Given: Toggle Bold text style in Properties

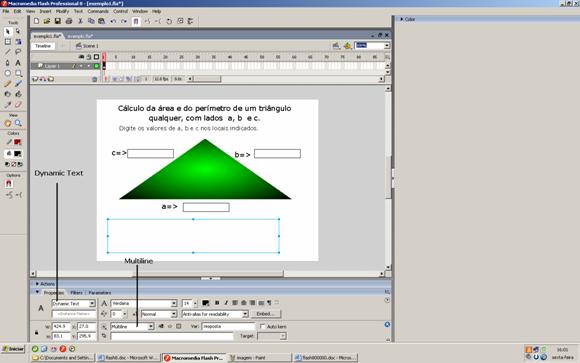Looking at the screenshot, I should (x=217, y=303).
